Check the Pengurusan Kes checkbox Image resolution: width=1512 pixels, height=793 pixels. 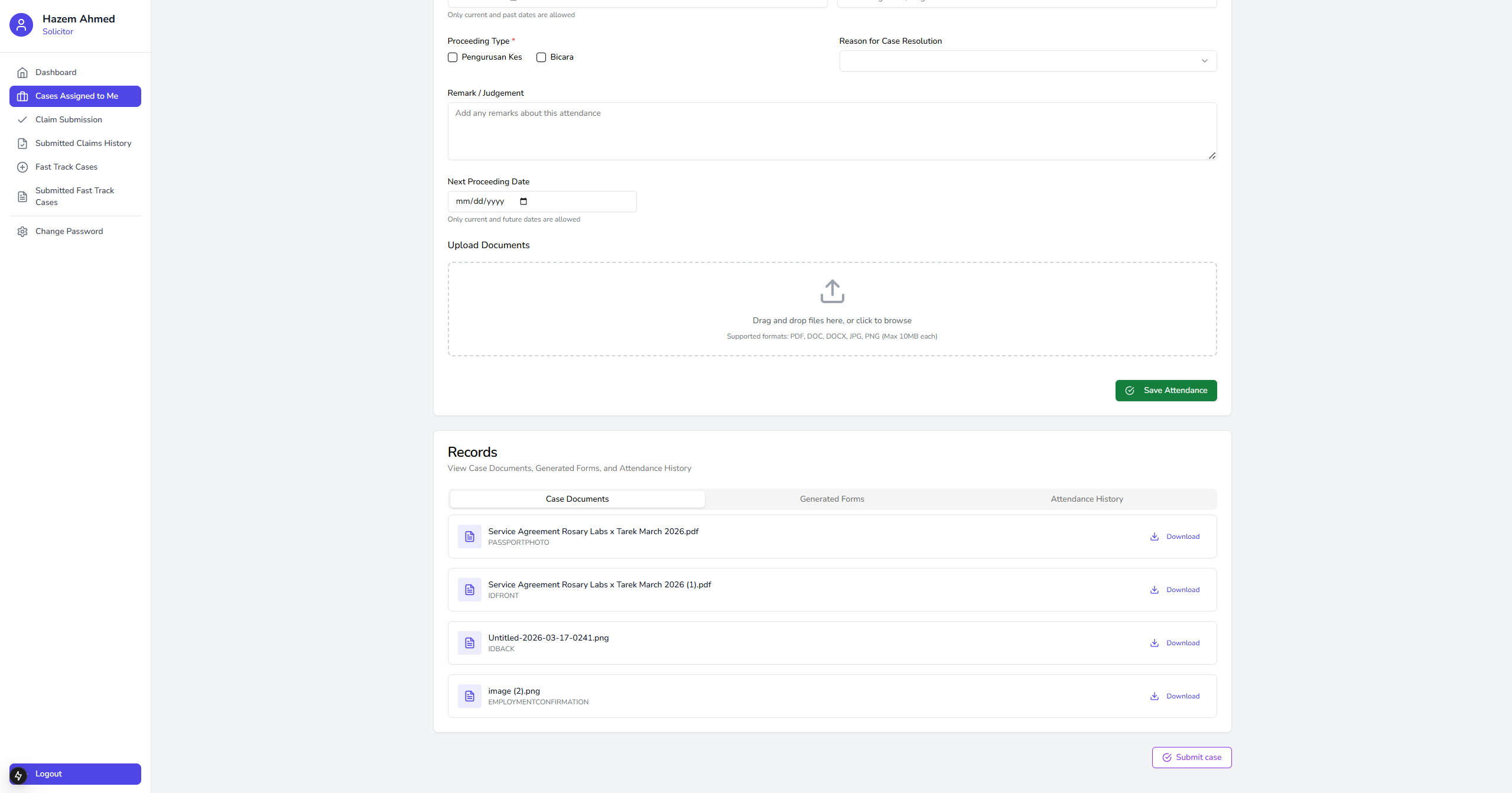453,57
